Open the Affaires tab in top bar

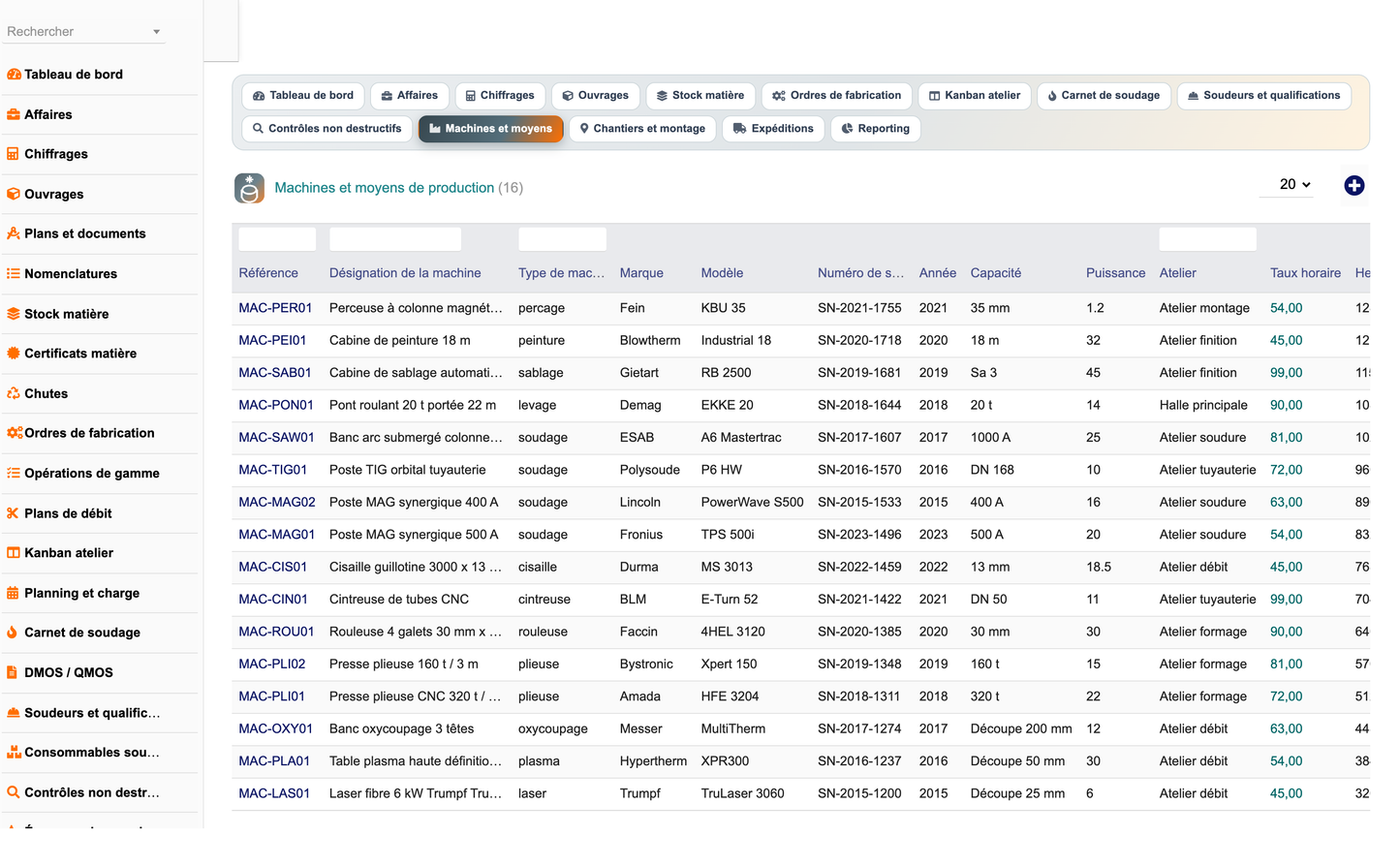pos(410,96)
